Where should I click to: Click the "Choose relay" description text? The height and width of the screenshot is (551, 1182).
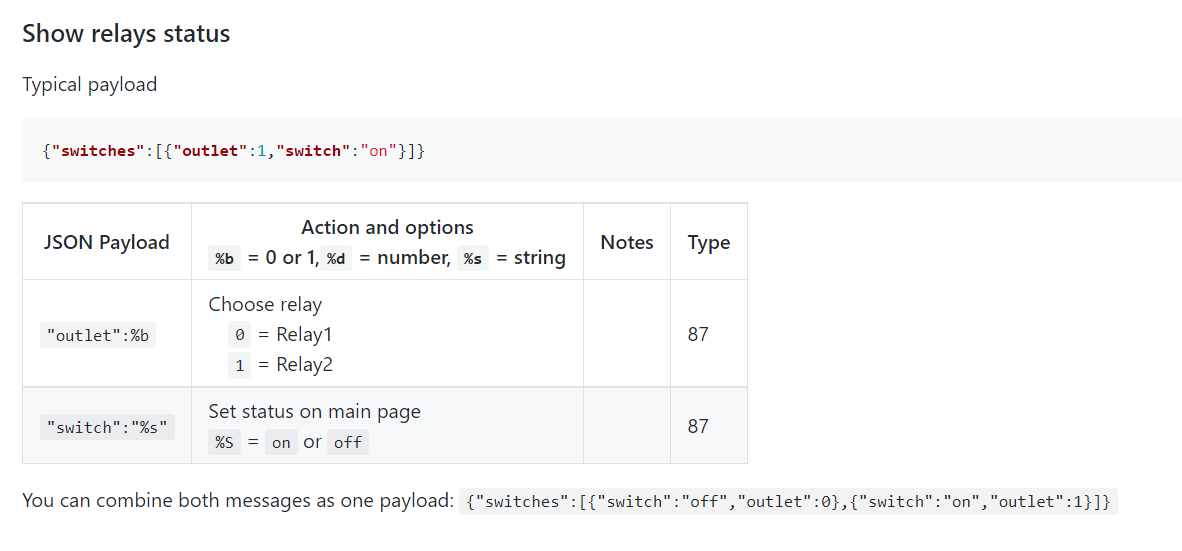click(265, 304)
